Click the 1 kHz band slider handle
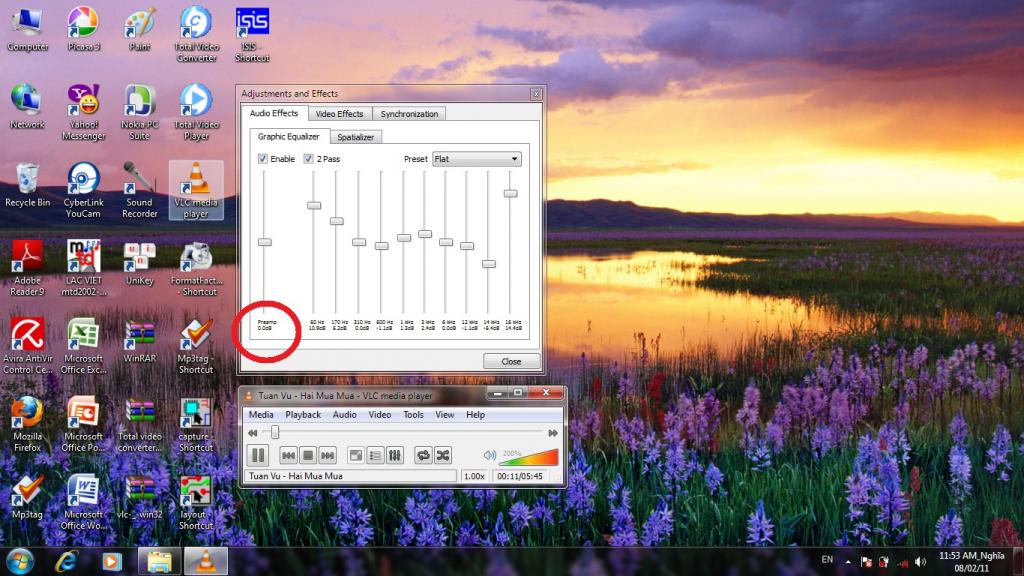 point(404,238)
